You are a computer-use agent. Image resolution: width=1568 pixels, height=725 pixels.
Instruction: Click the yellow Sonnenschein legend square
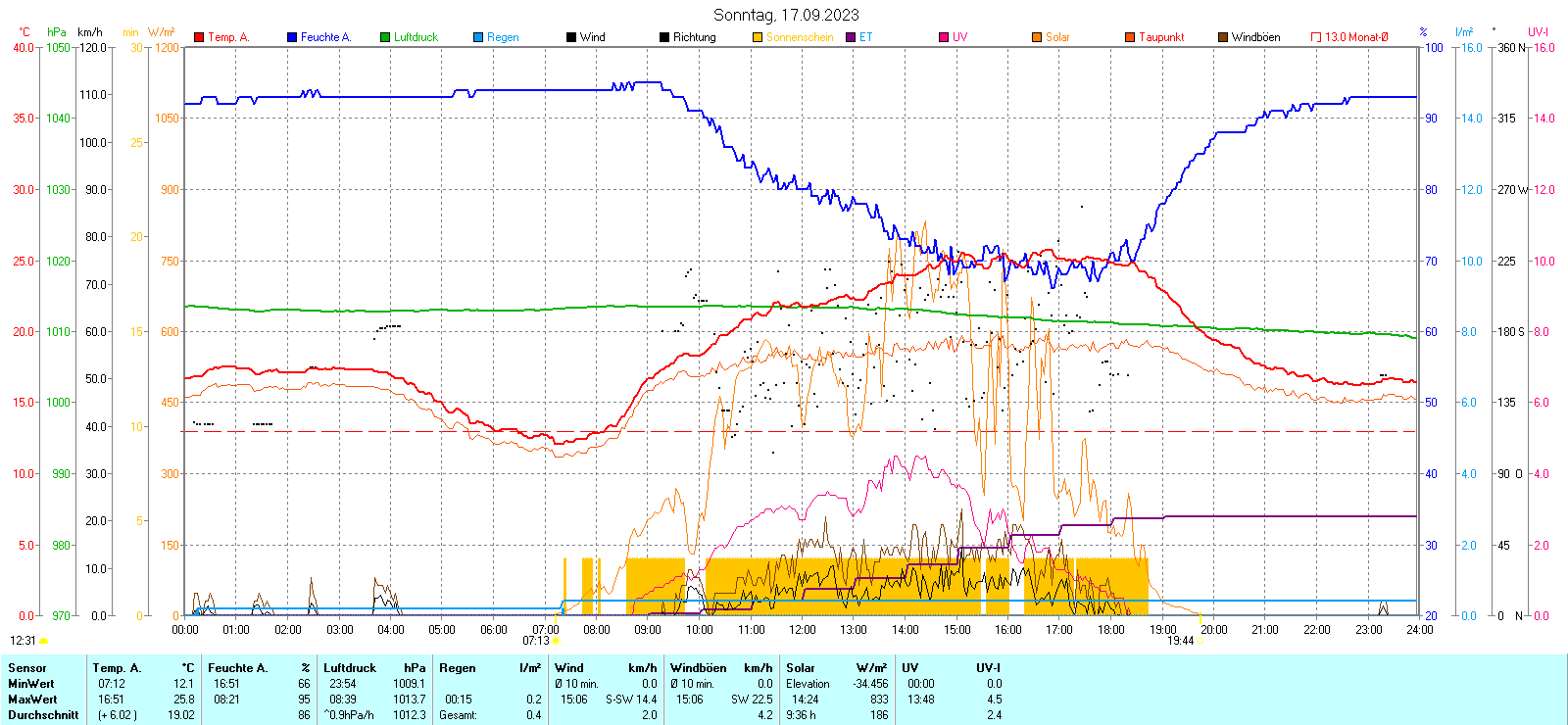[x=758, y=37]
